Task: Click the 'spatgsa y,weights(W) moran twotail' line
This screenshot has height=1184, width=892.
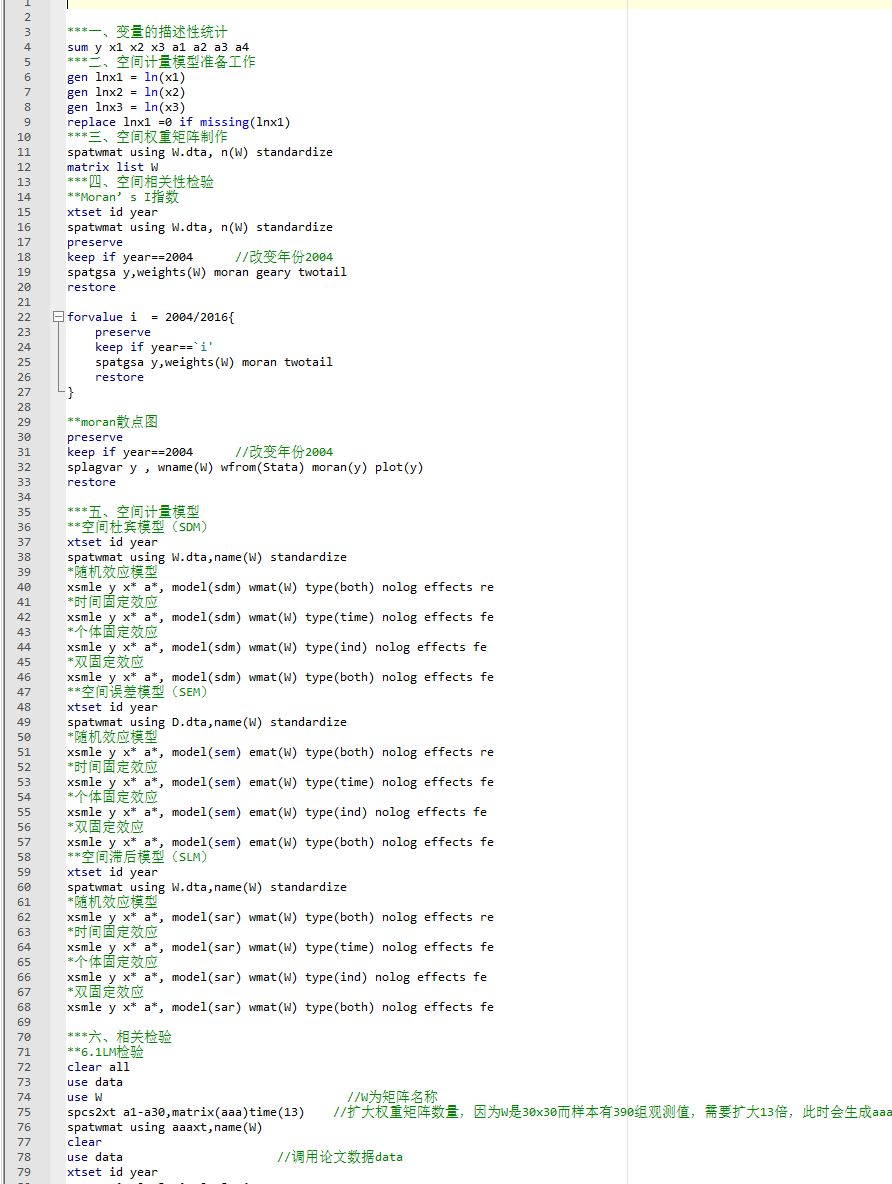Action: (214, 362)
